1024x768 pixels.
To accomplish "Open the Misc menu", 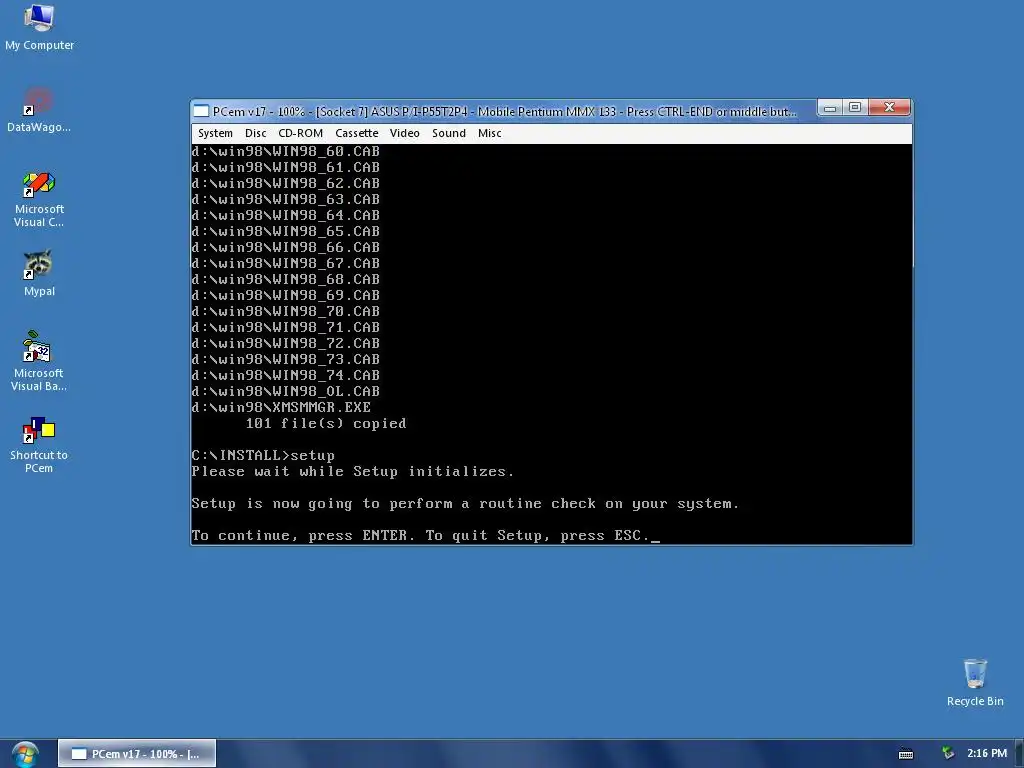I will 489,133.
